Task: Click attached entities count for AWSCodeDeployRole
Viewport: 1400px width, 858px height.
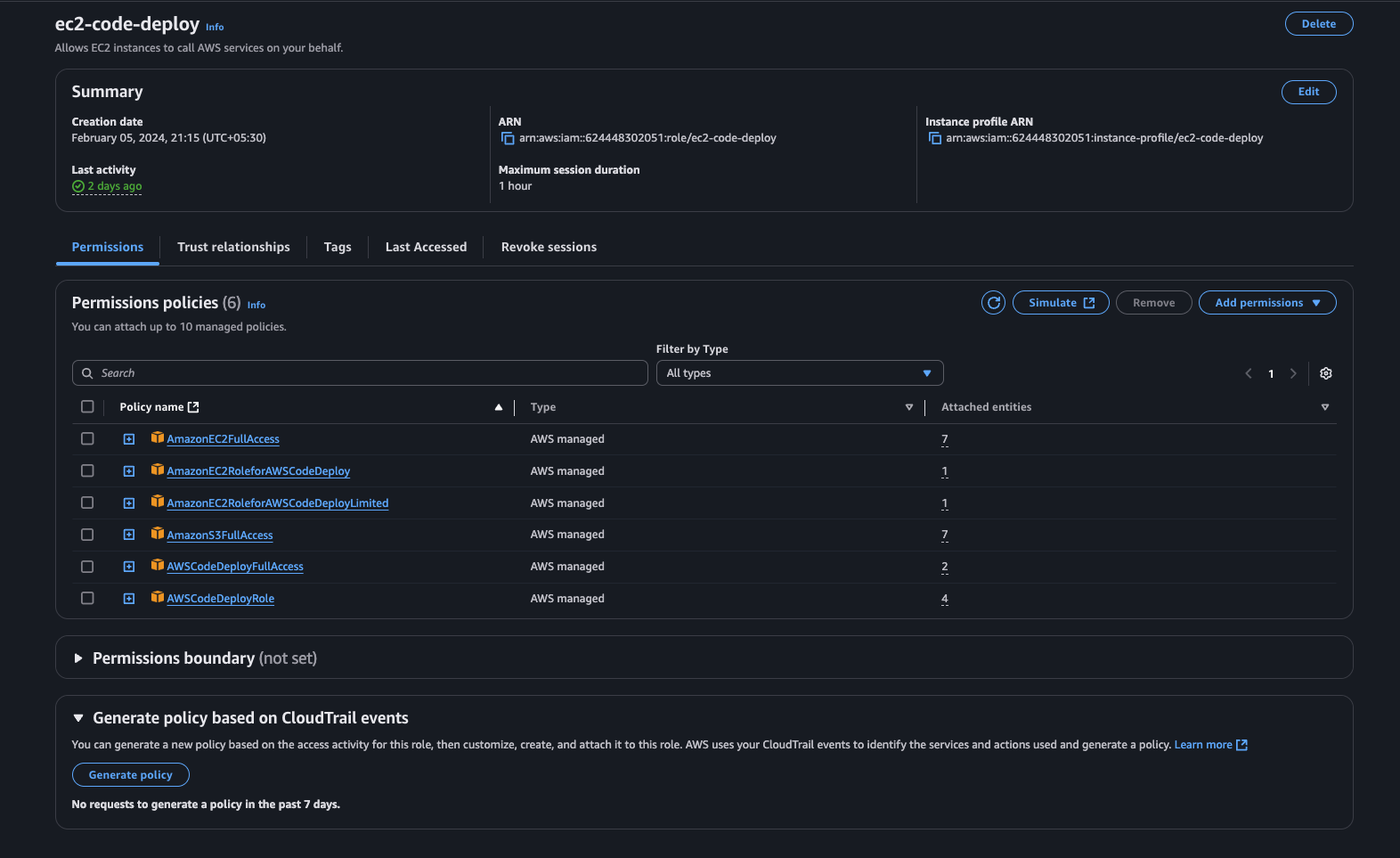Action: click(945, 599)
